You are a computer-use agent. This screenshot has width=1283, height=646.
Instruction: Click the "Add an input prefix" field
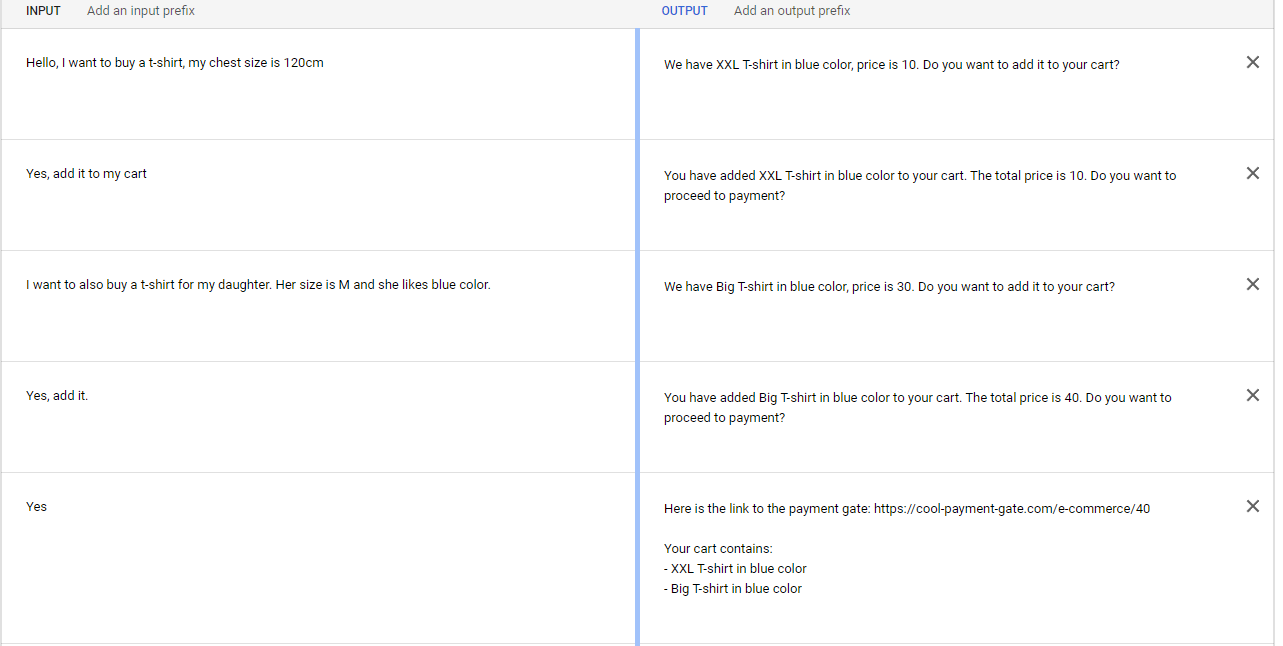141,11
